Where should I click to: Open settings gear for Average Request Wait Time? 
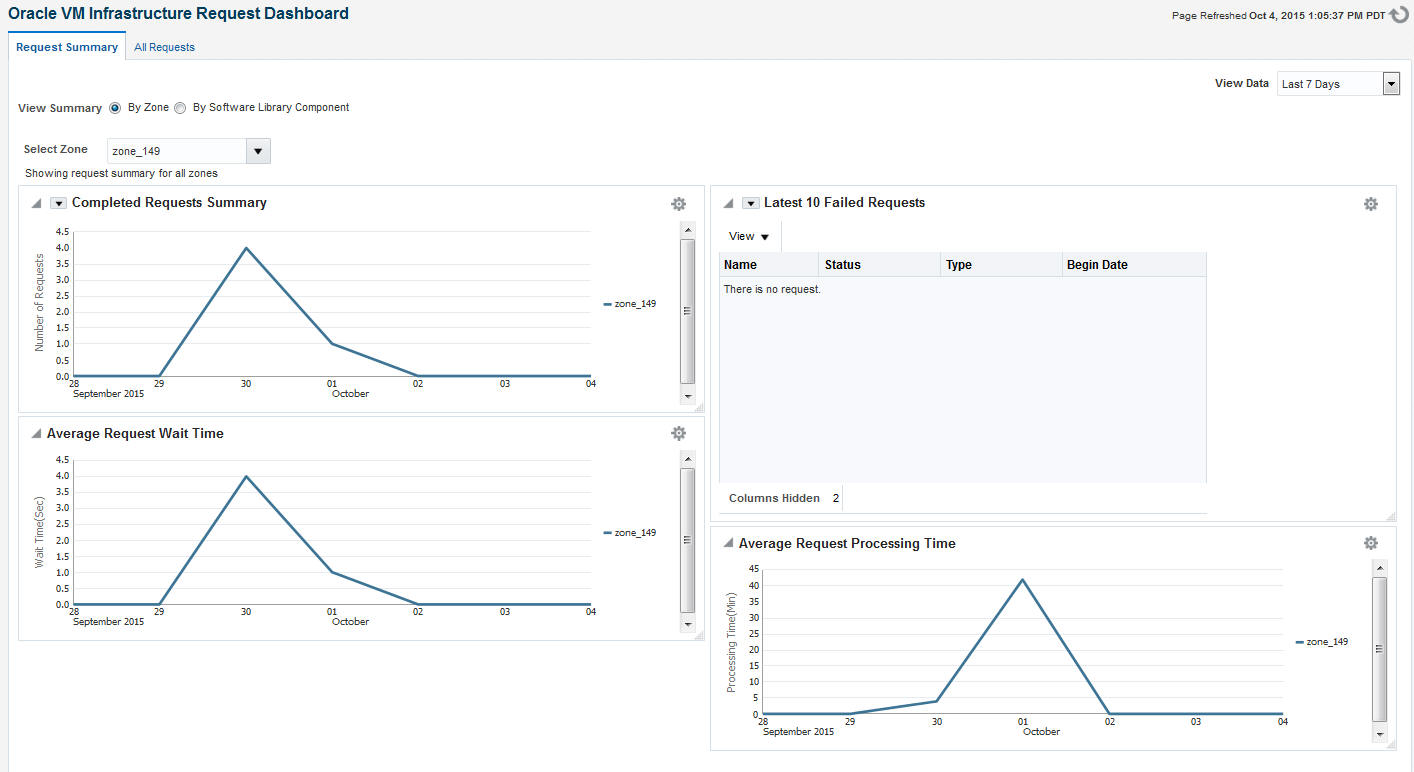click(x=679, y=433)
